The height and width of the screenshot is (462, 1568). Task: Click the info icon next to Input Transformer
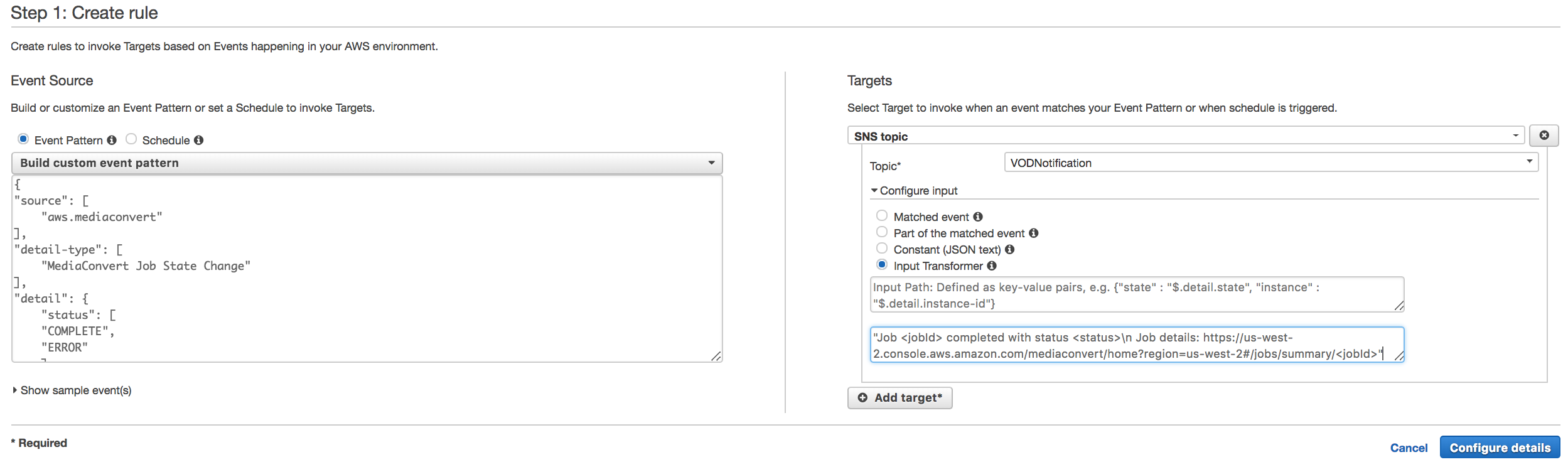pos(992,266)
